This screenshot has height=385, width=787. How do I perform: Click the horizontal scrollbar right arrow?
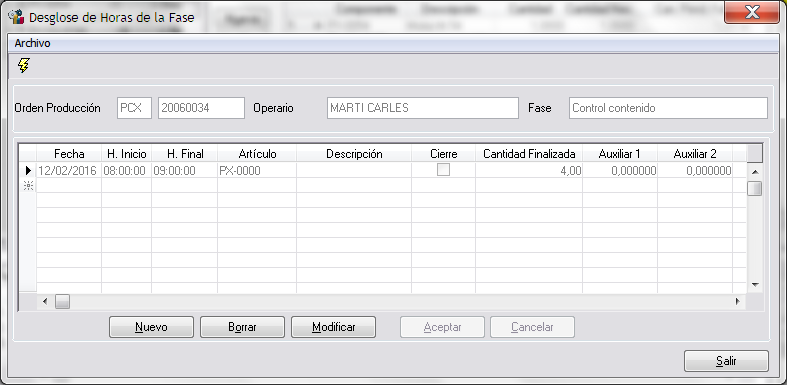coord(737,301)
